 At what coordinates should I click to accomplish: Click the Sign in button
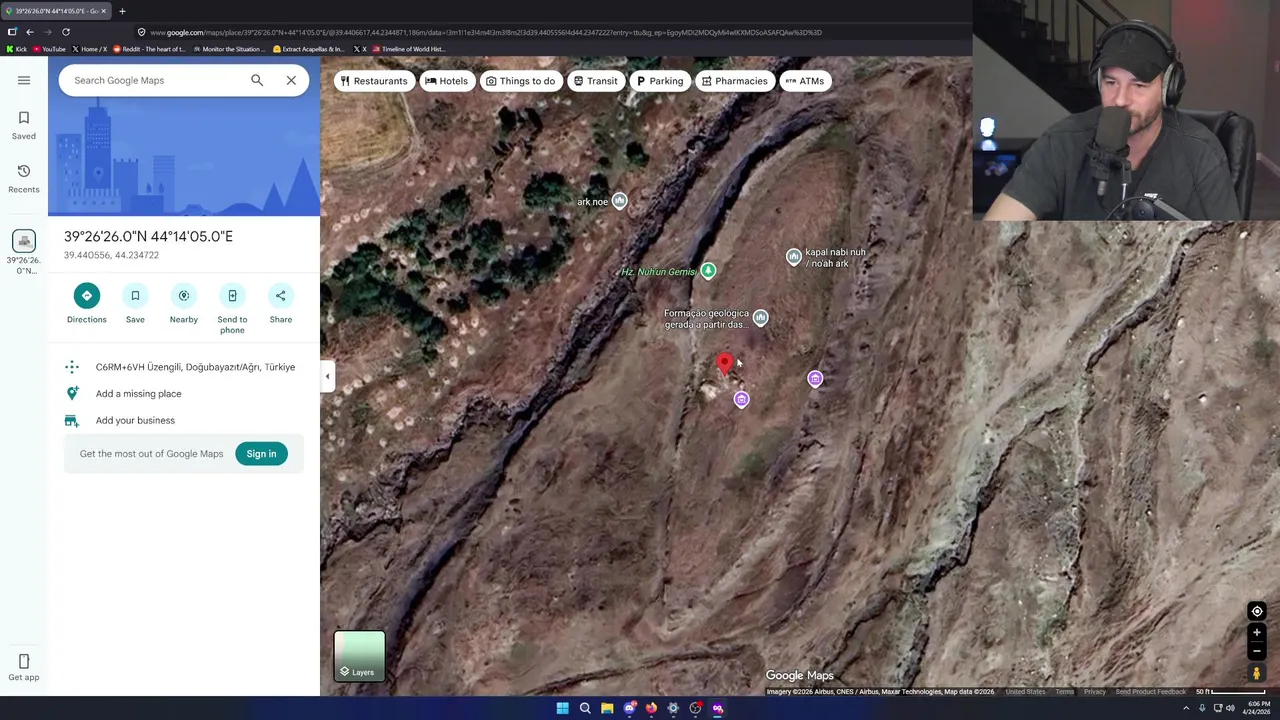261,454
